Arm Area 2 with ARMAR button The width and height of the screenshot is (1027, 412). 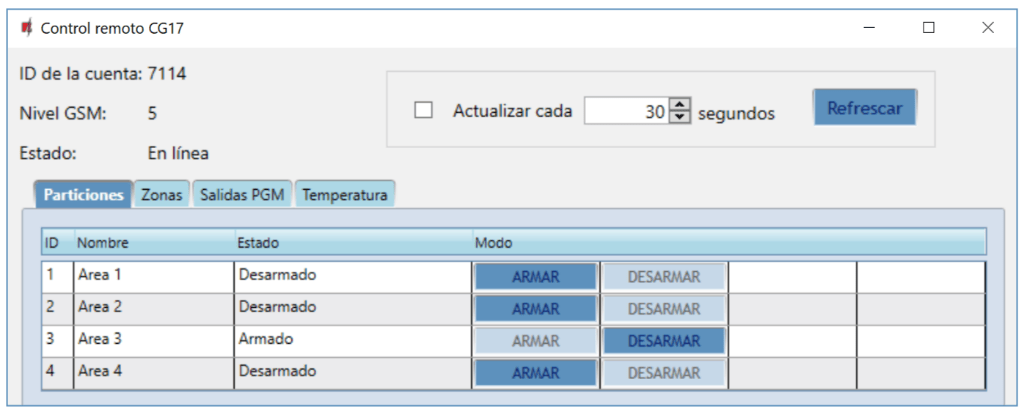point(535,309)
